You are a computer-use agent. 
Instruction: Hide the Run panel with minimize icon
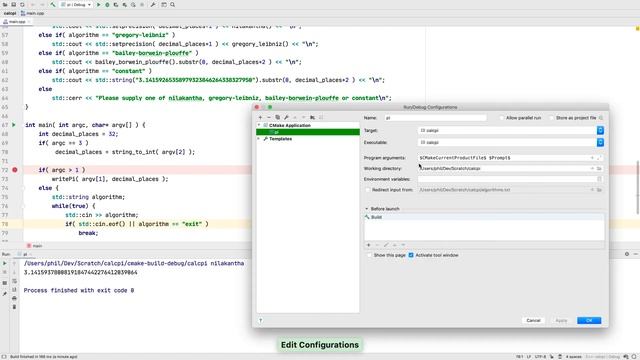pos(636,254)
